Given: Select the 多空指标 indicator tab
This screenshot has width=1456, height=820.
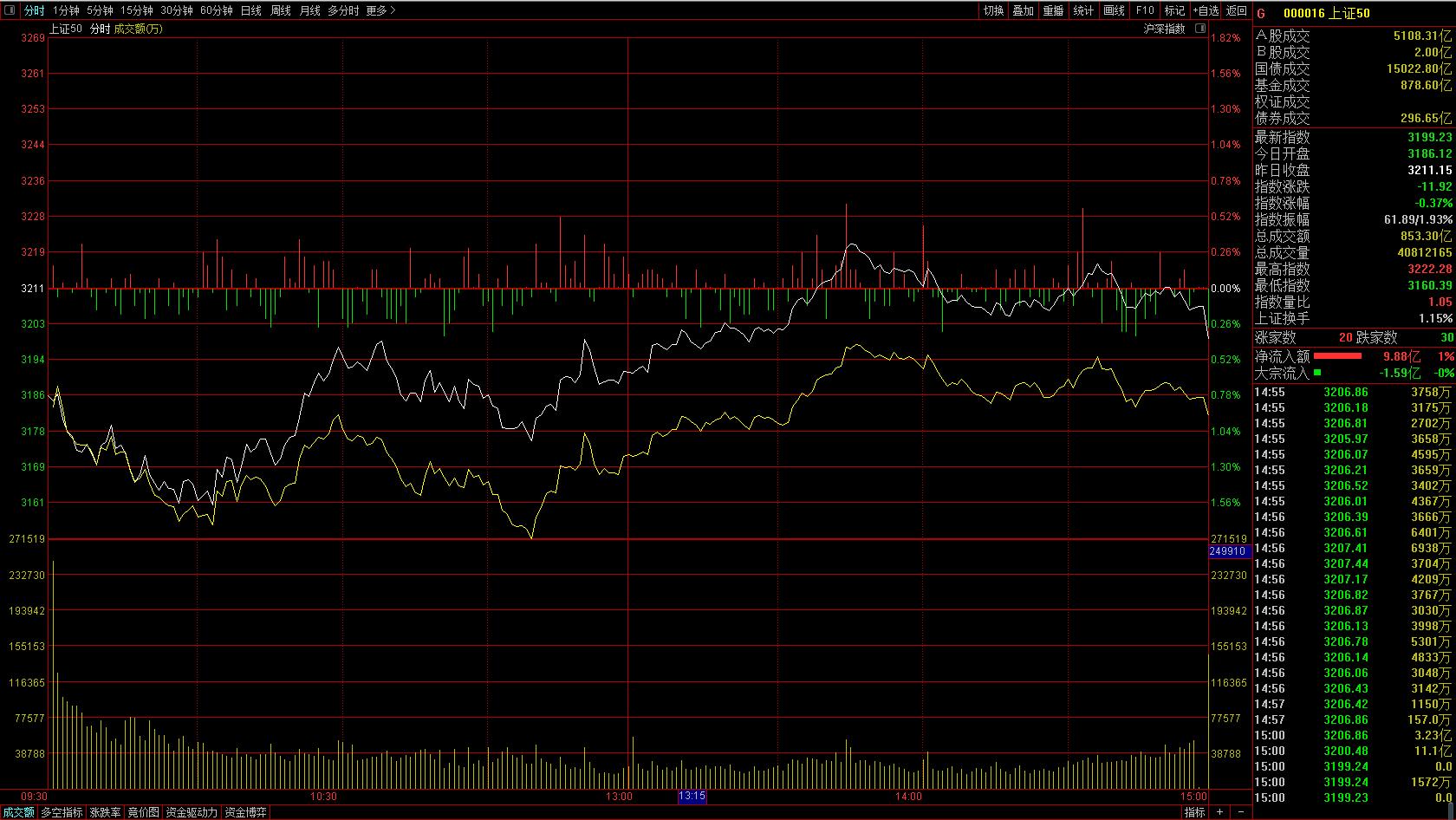Looking at the screenshot, I should point(62,812).
